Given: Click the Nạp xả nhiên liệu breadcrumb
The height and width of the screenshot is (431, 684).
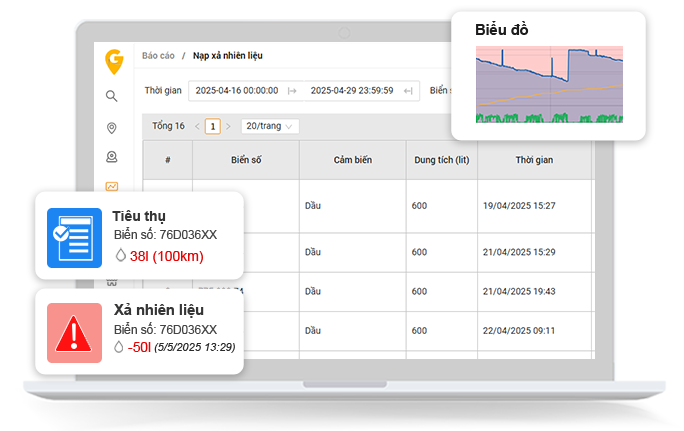Looking at the screenshot, I should 228,56.
